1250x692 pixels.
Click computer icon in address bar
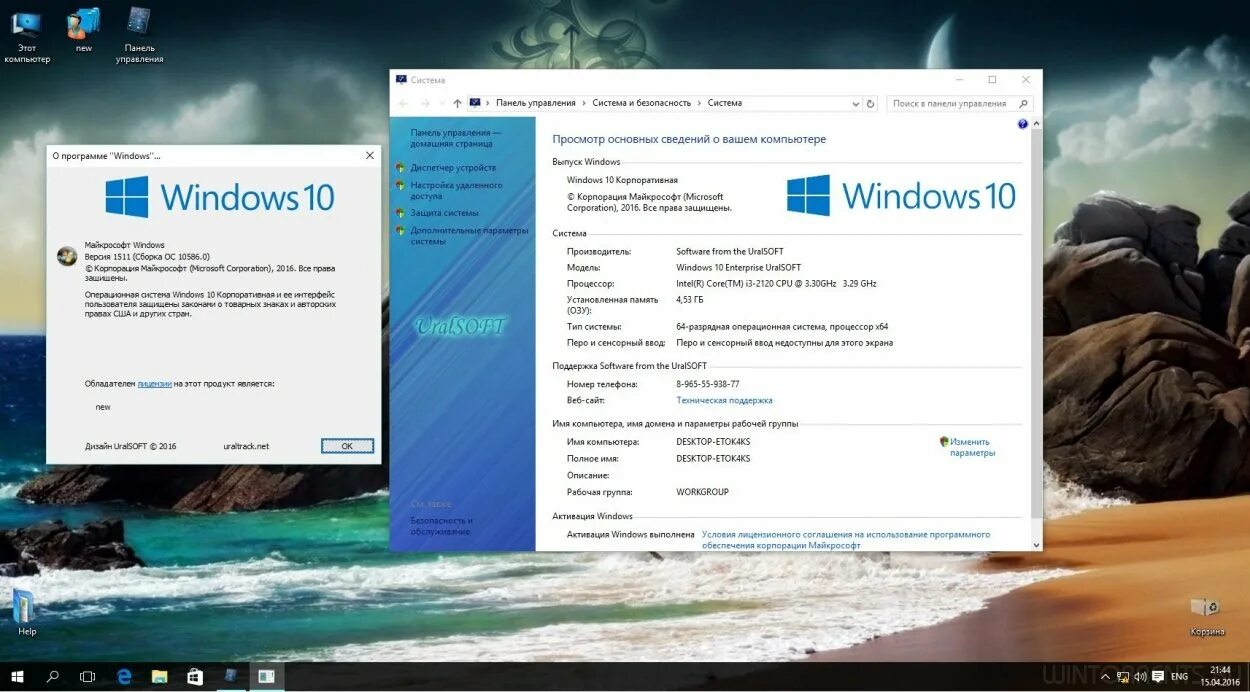coord(475,103)
